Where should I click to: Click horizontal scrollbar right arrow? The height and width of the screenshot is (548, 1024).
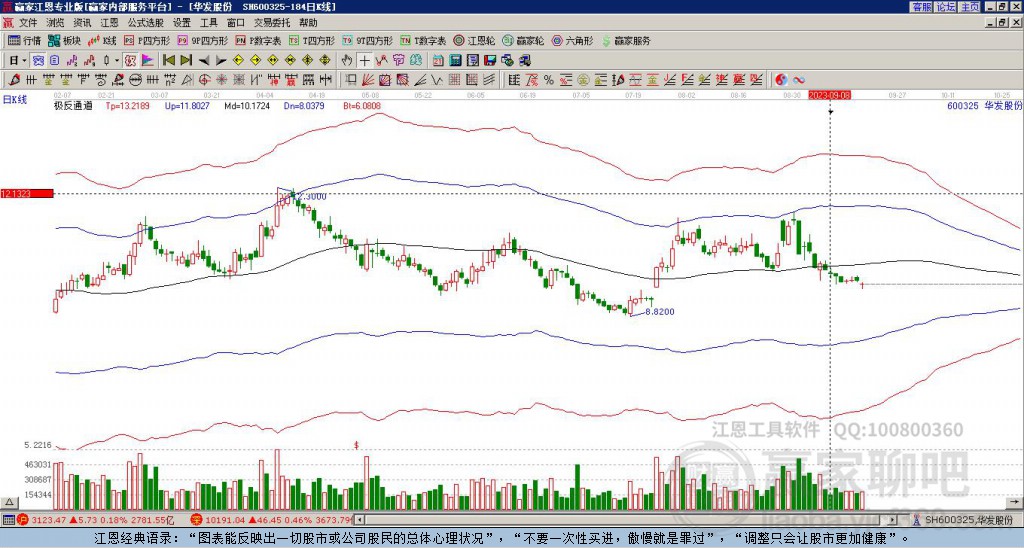(x=893, y=520)
